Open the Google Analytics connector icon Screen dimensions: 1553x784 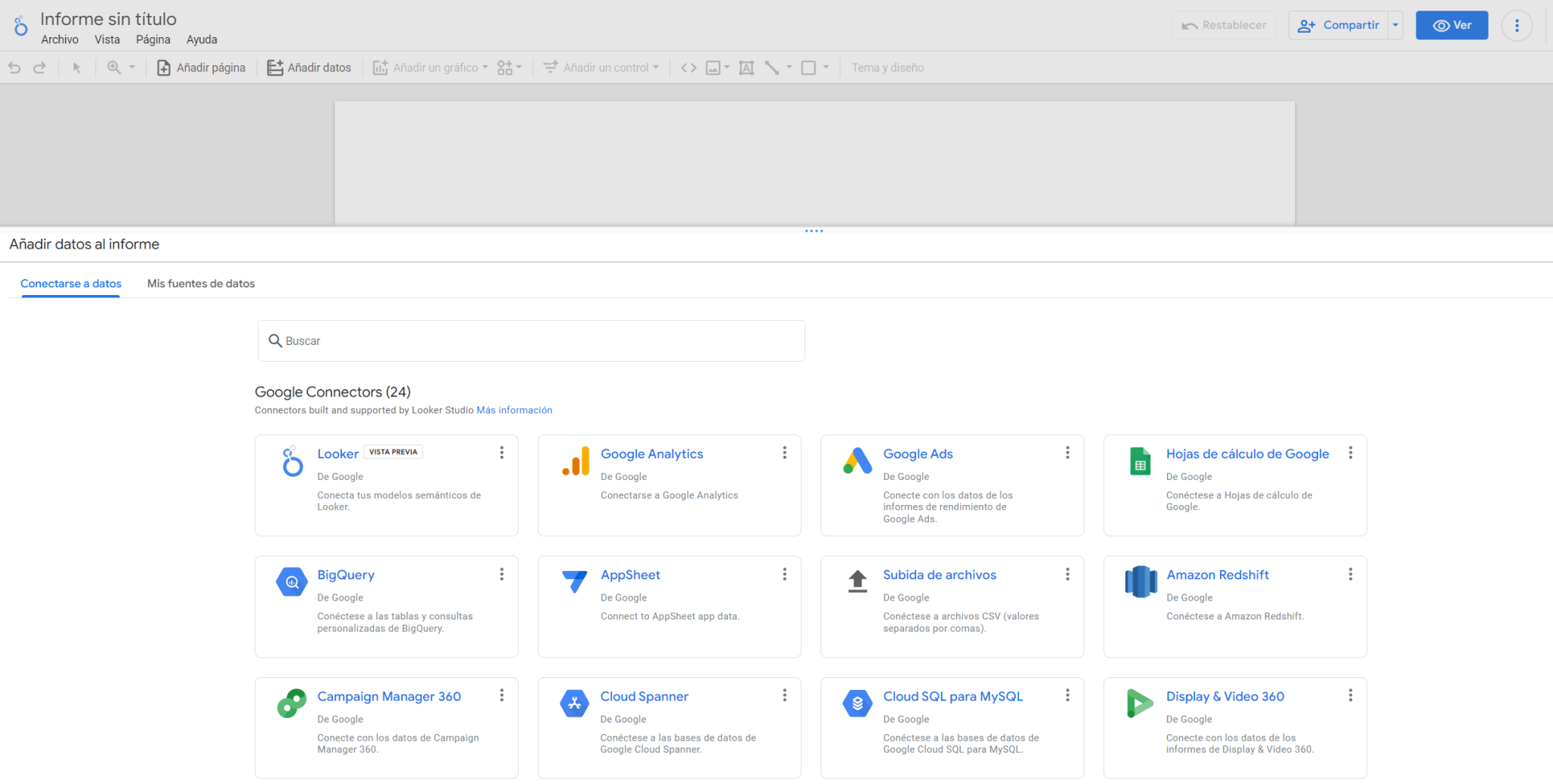tap(576, 461)
